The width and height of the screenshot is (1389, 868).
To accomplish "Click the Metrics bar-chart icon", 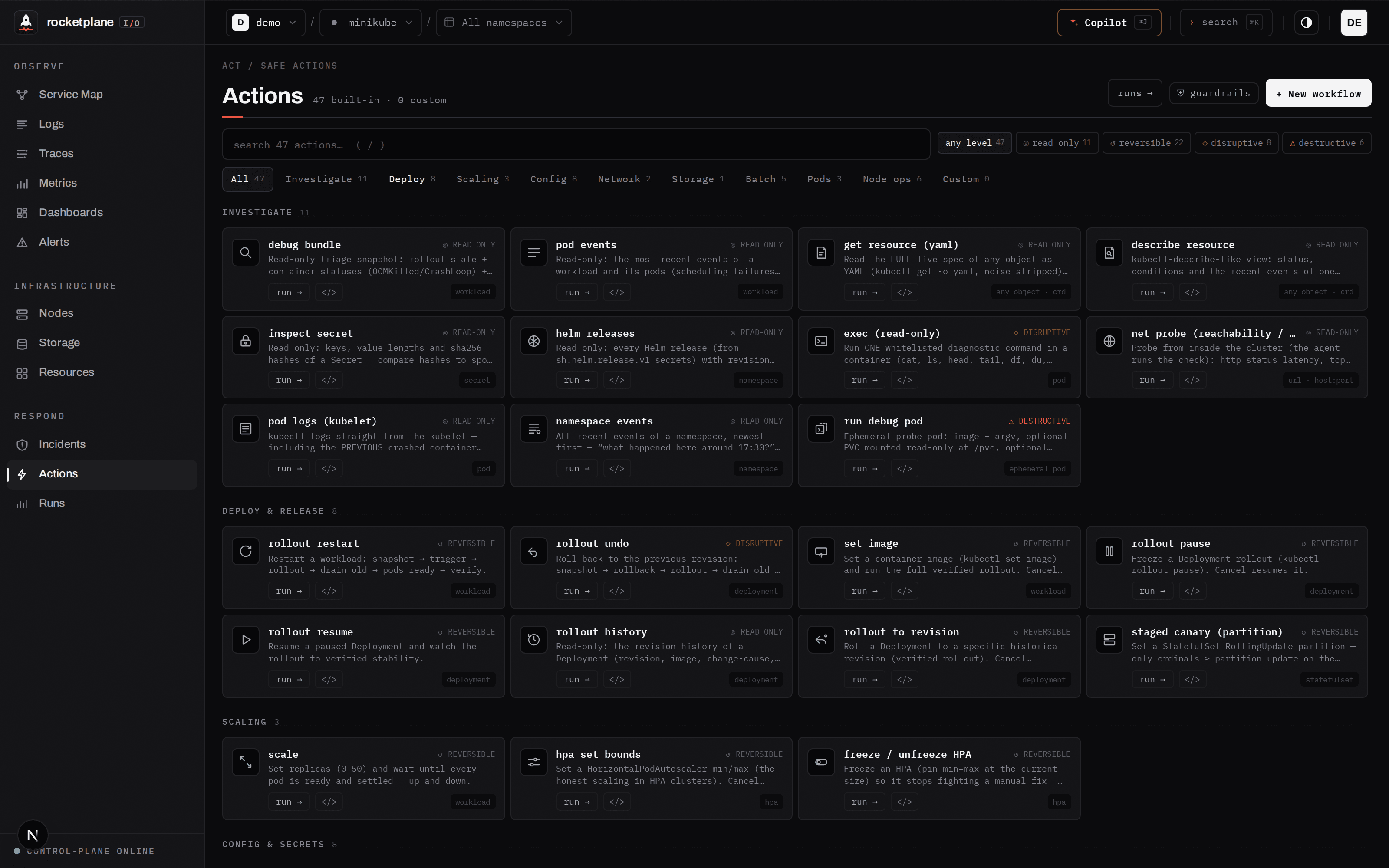I will (22, 183).
